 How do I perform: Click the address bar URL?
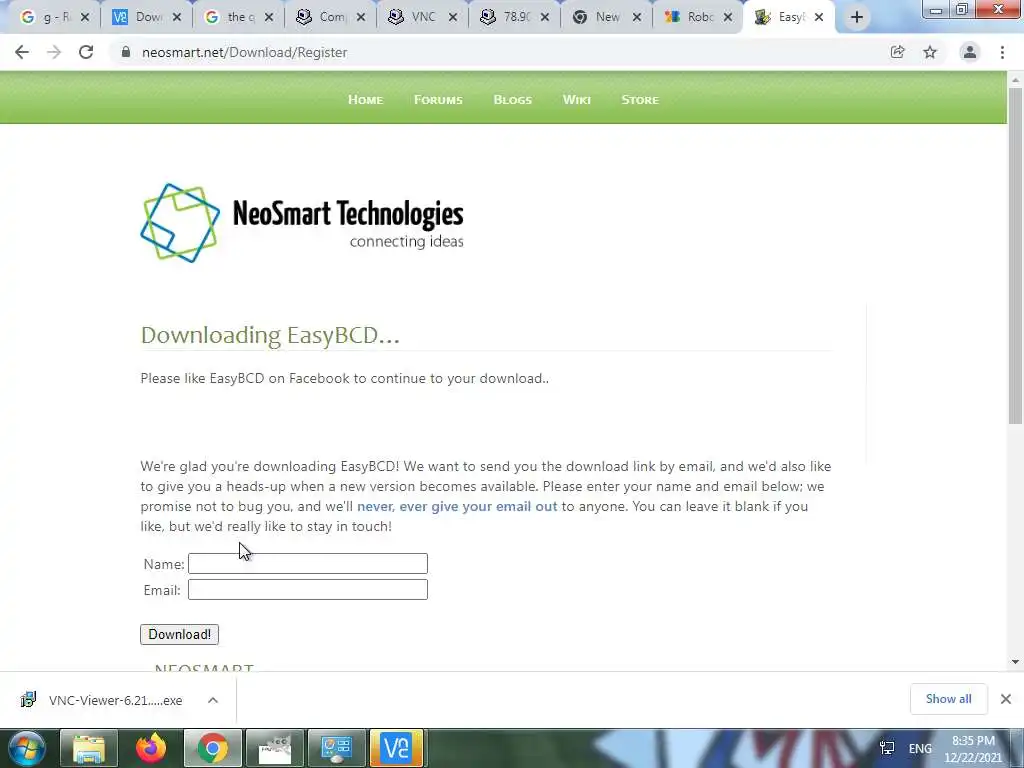tap(244, 52)
